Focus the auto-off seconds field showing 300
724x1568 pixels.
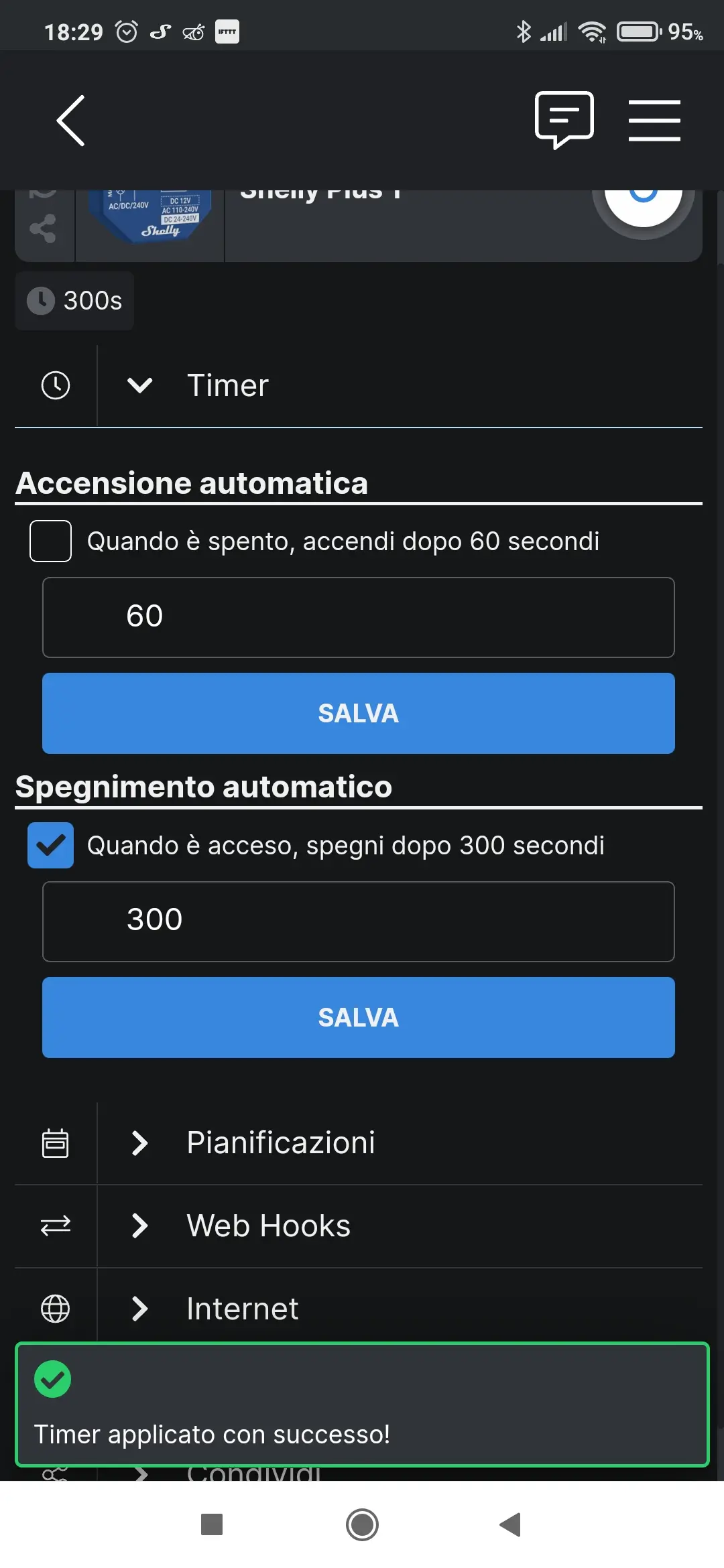359,921
